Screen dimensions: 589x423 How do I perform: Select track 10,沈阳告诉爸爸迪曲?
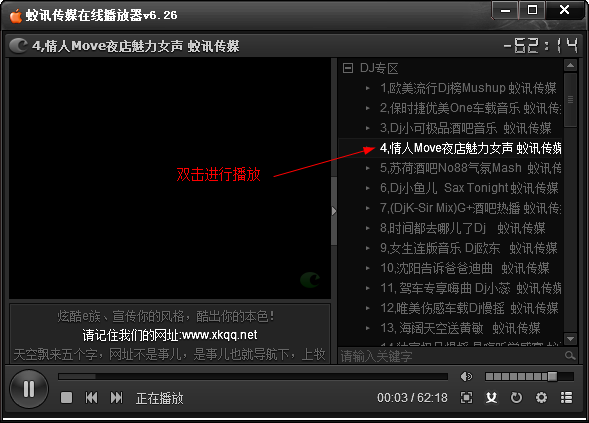coord(464,268)
